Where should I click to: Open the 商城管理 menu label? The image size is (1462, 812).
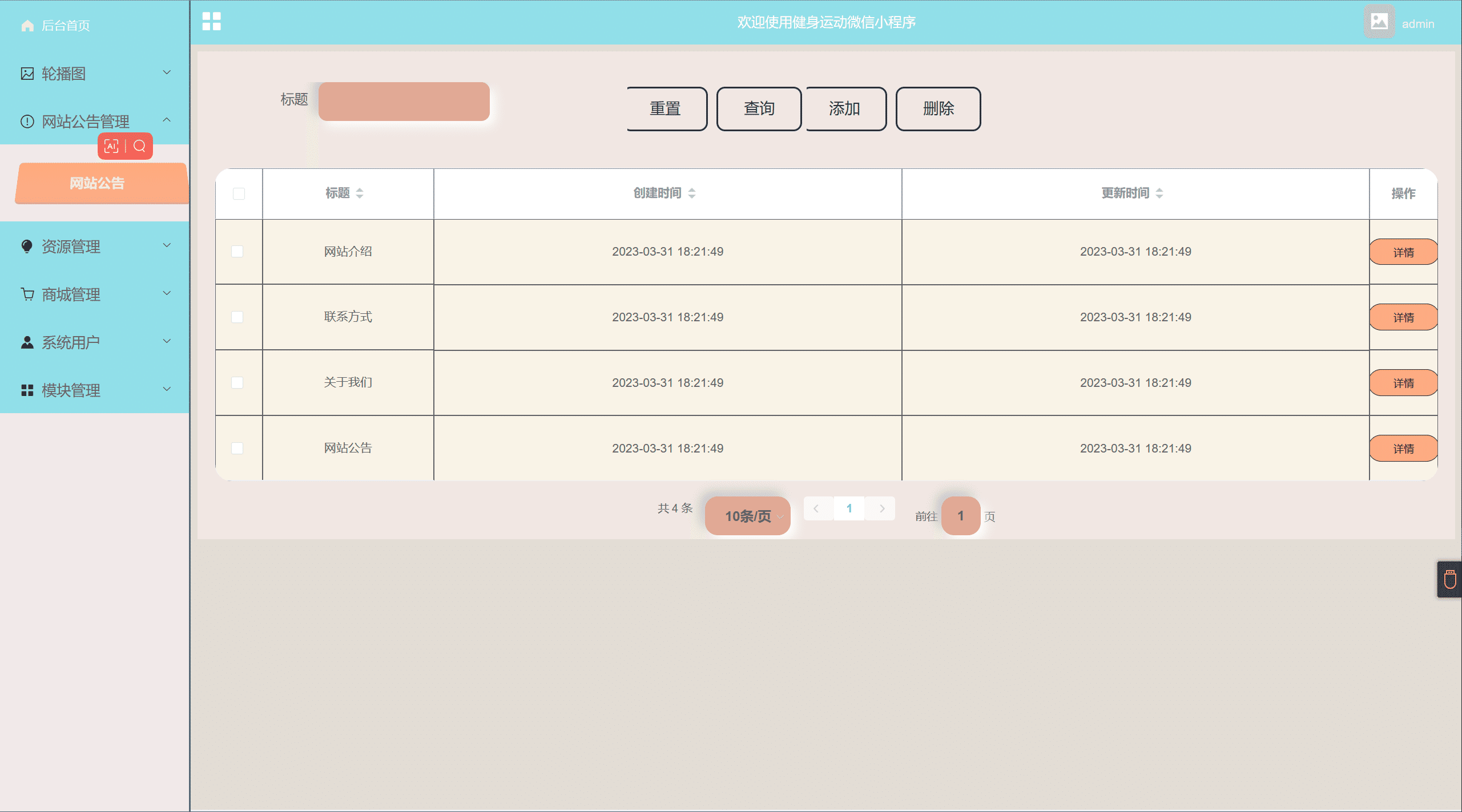pos(71,294)
